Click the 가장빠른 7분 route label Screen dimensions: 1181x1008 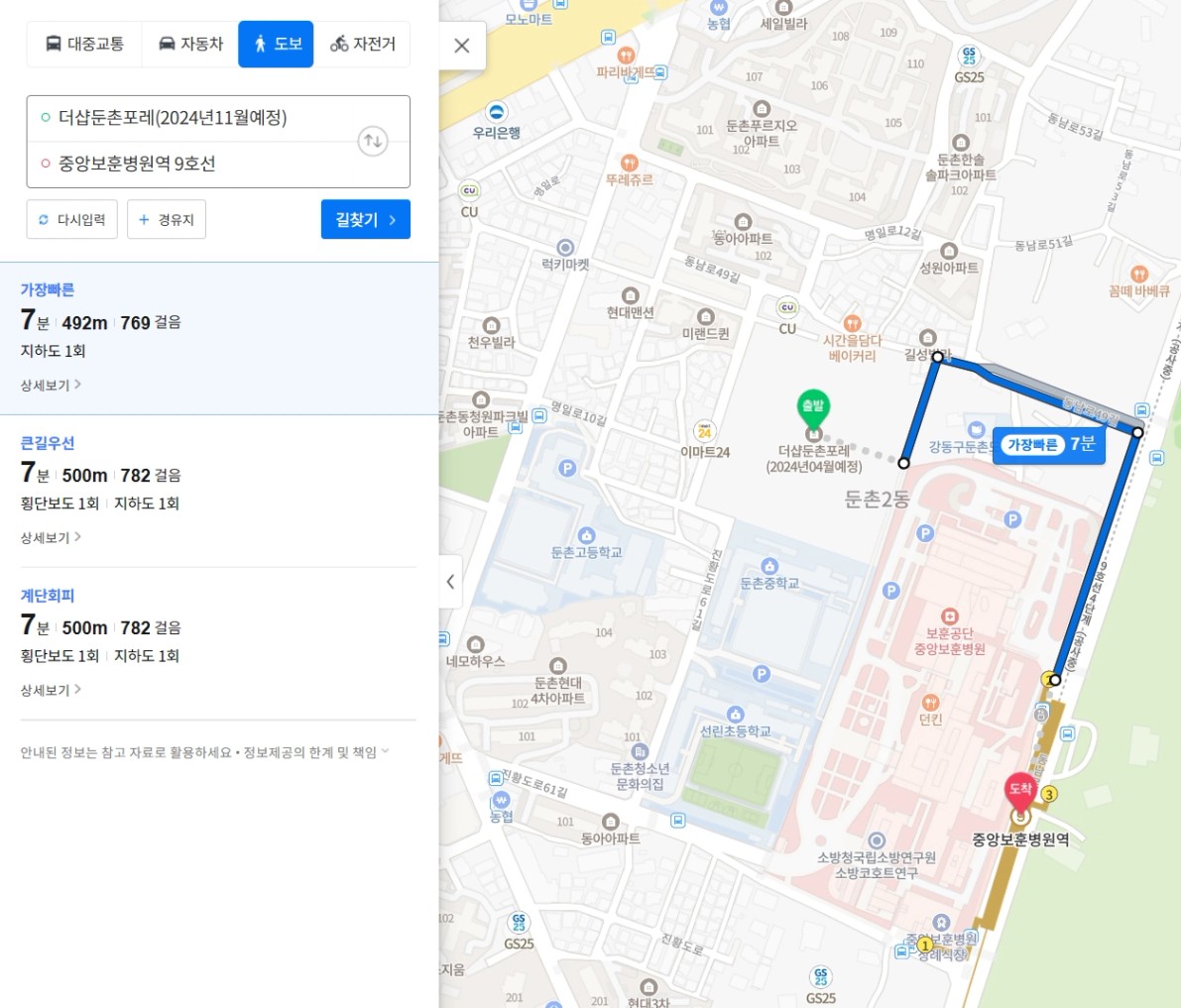[x=1048, y=445]
